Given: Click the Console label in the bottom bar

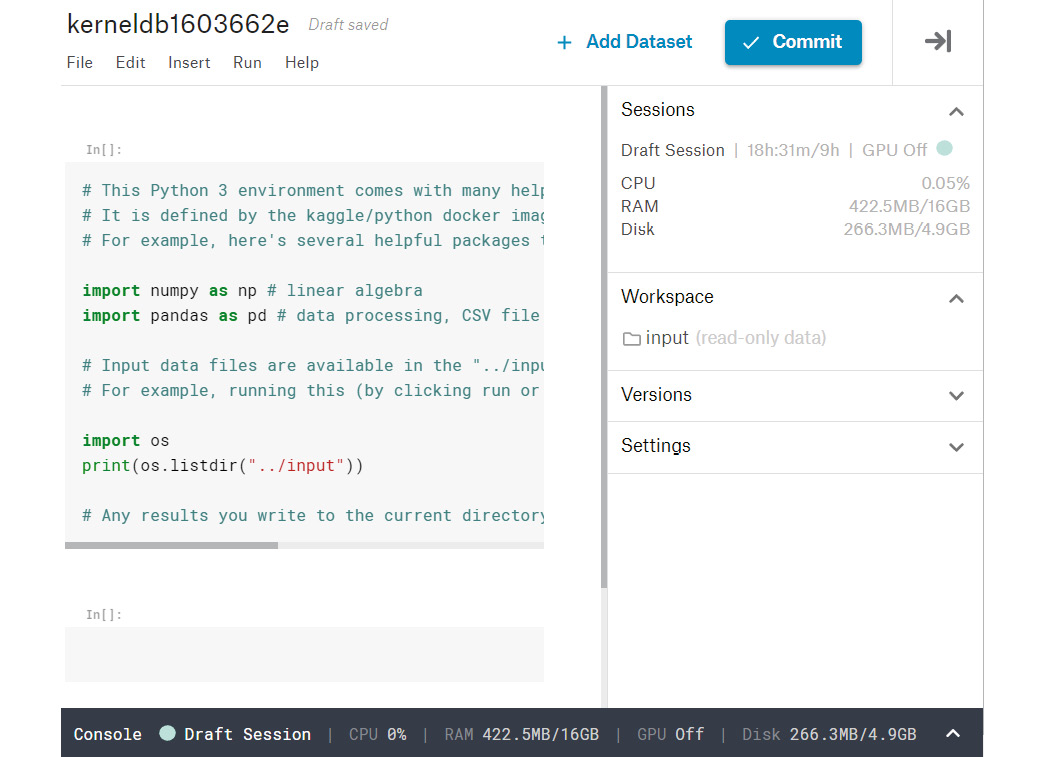Looking at the screenshot, I should pos(107,734).
